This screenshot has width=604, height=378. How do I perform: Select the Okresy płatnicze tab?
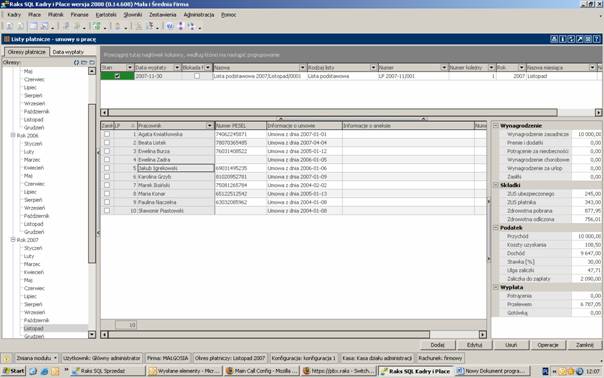click(x=27, y=52)
